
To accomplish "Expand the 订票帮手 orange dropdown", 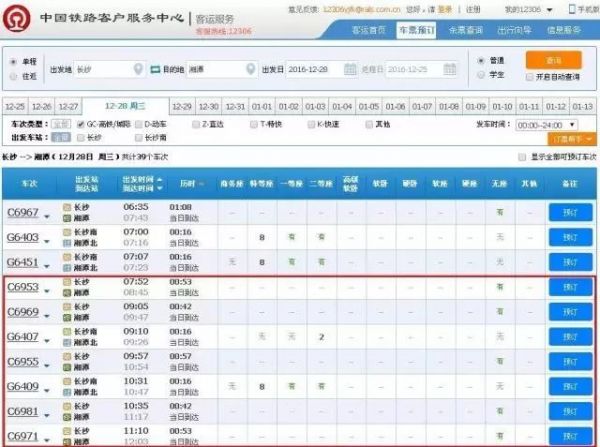I will pyautogui.click(x=573, y=139).
